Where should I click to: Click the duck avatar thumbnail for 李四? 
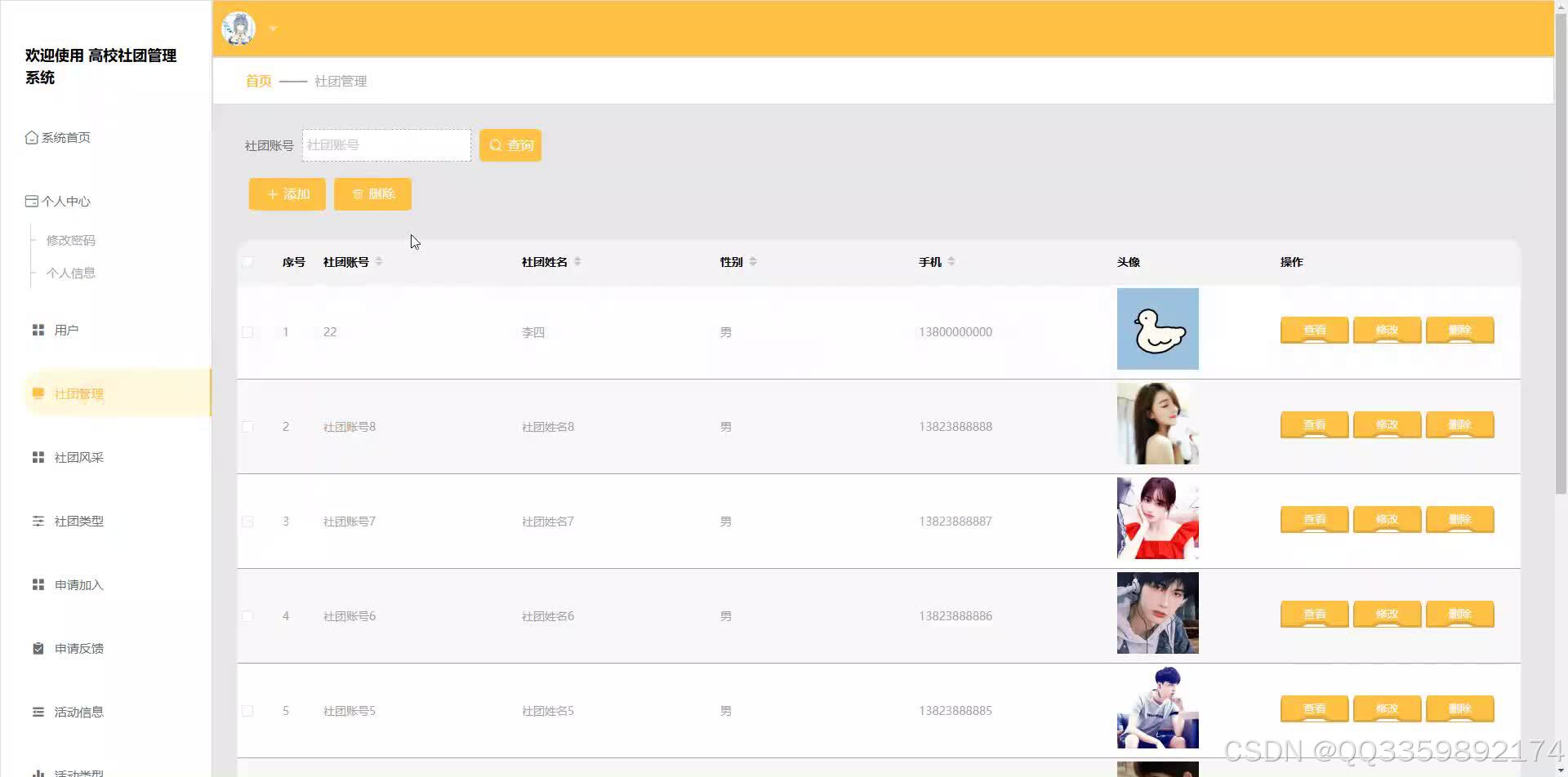[x=1158, y=329]
